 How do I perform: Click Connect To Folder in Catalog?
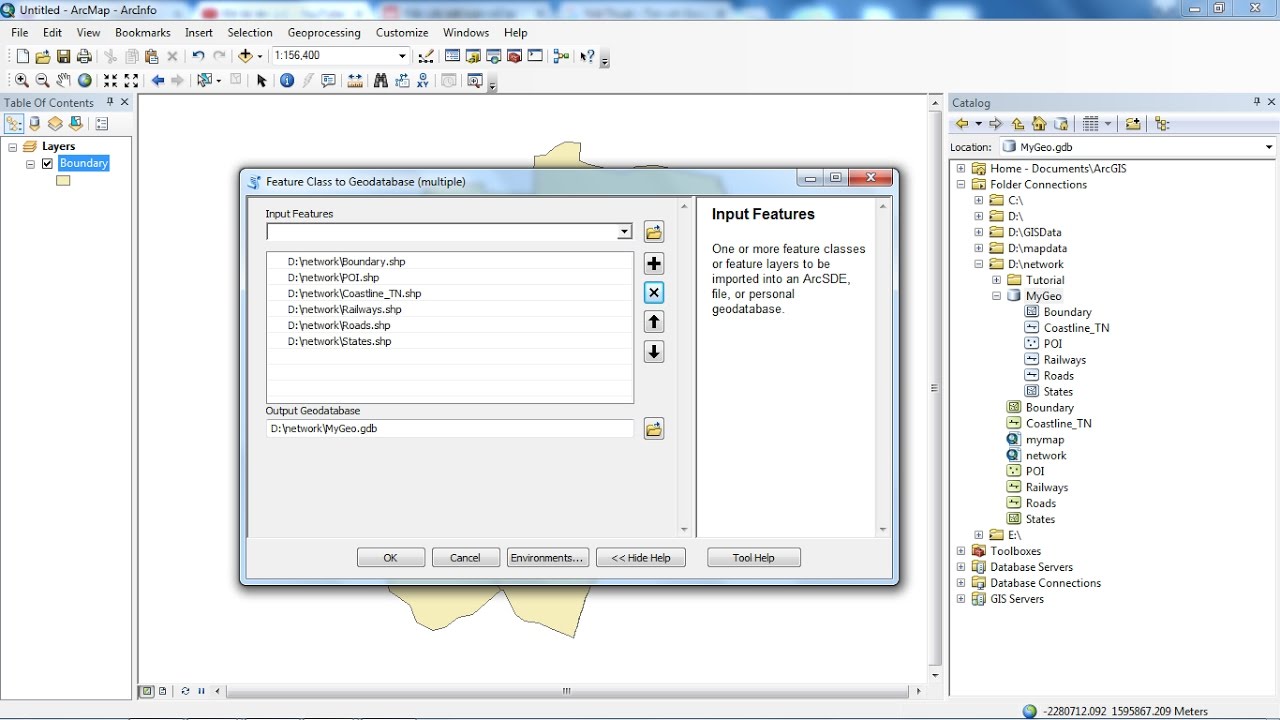pos(1133,124)
